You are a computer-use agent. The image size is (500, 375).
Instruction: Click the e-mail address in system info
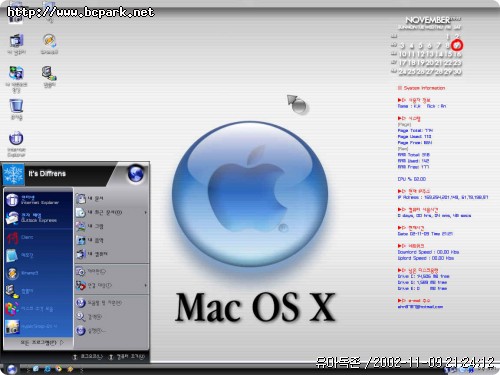click(420, 307)
